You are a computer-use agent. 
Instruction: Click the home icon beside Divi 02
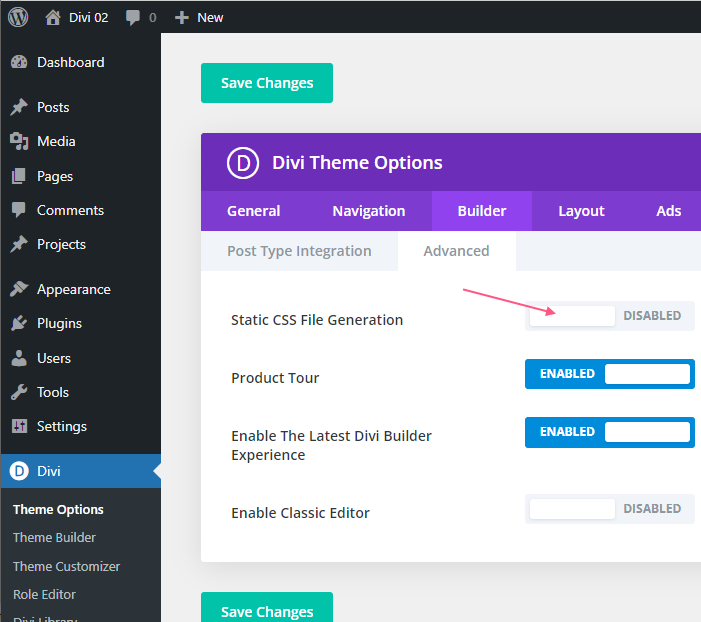tap(53, 17)
